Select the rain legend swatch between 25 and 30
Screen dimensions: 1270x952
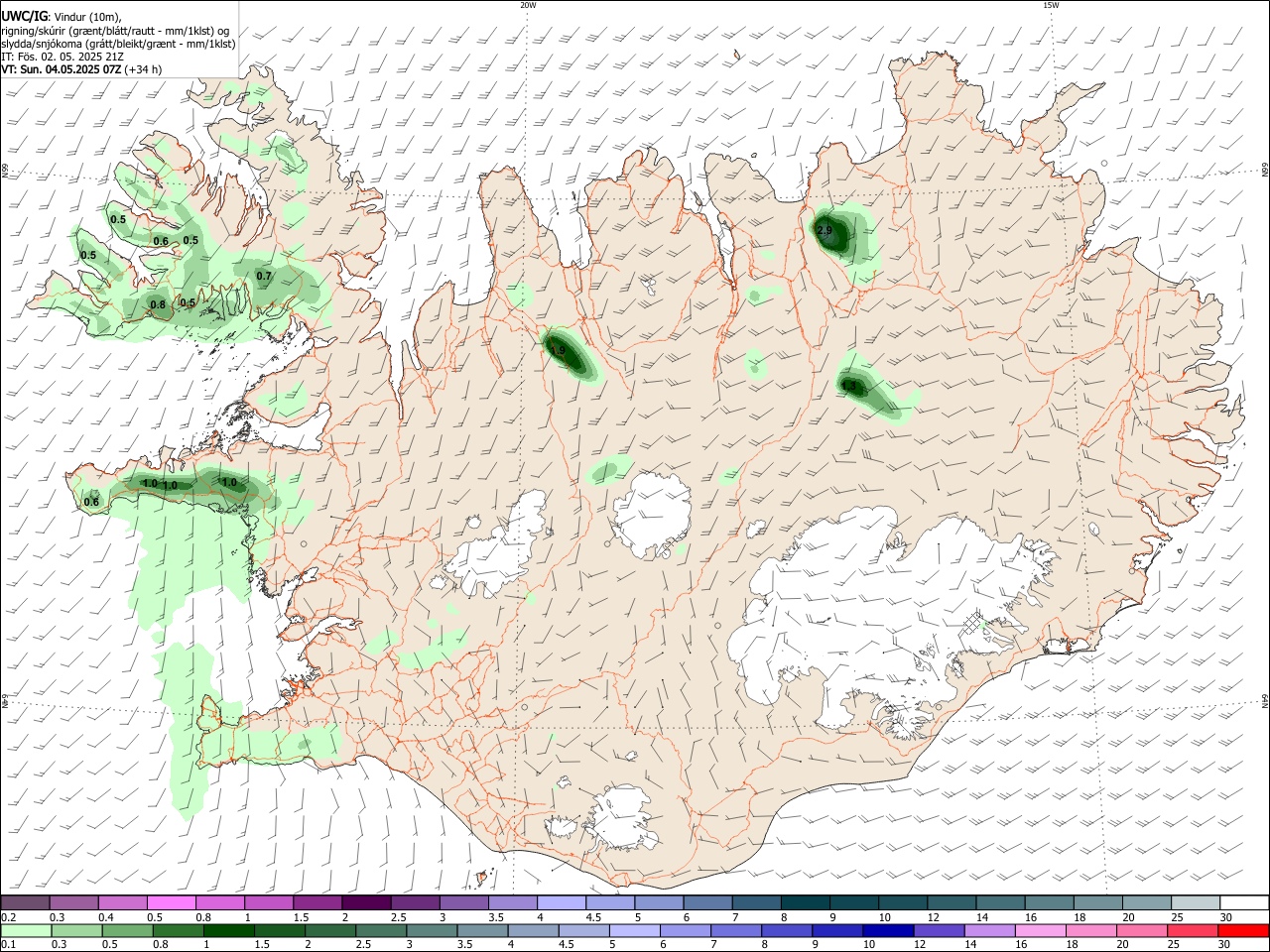1193,930
